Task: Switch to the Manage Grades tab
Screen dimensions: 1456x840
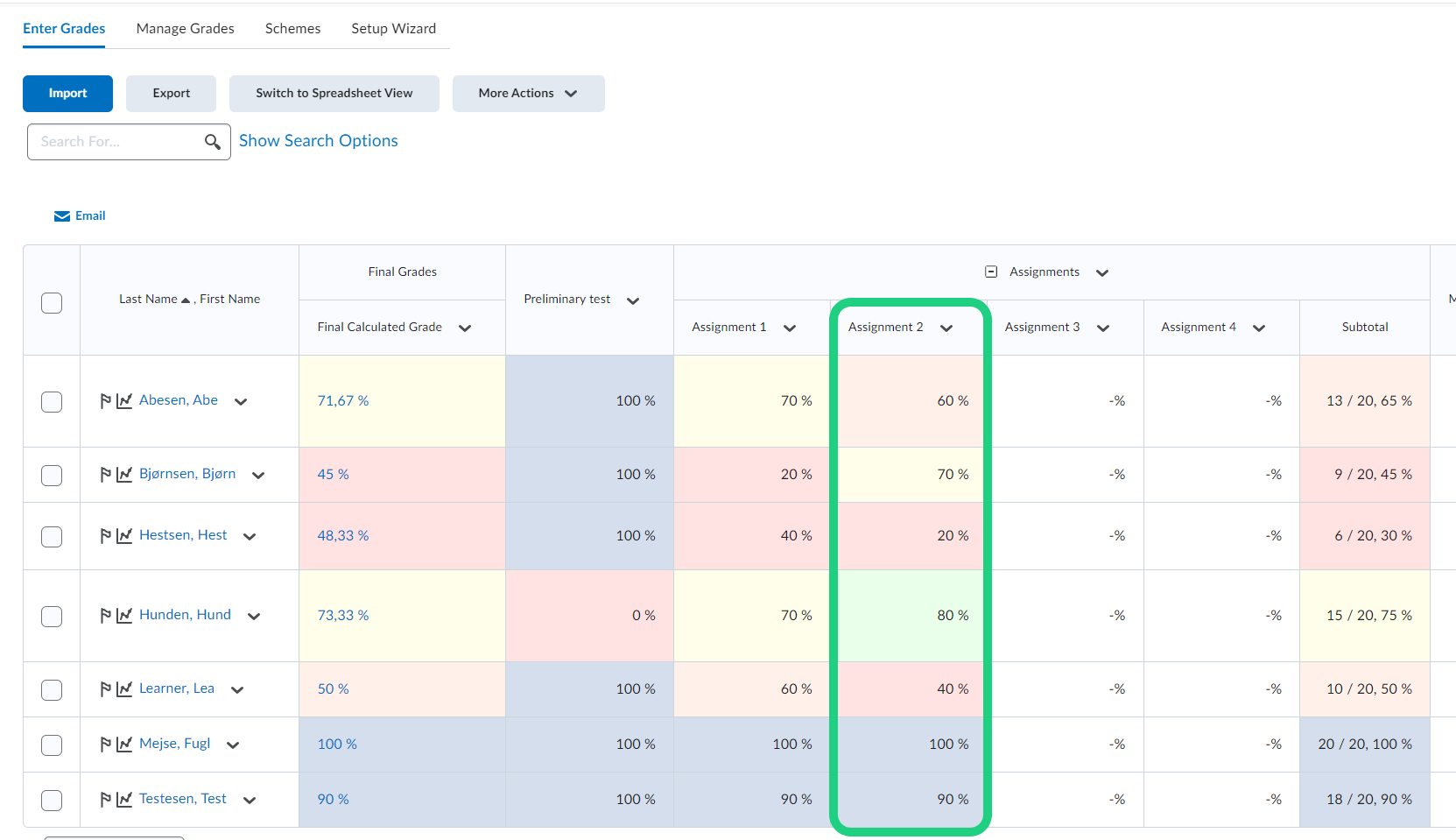Action: [185, 29]
